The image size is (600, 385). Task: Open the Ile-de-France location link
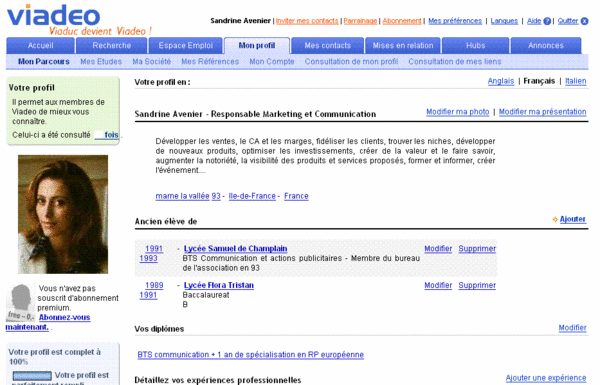coord(252,196)
